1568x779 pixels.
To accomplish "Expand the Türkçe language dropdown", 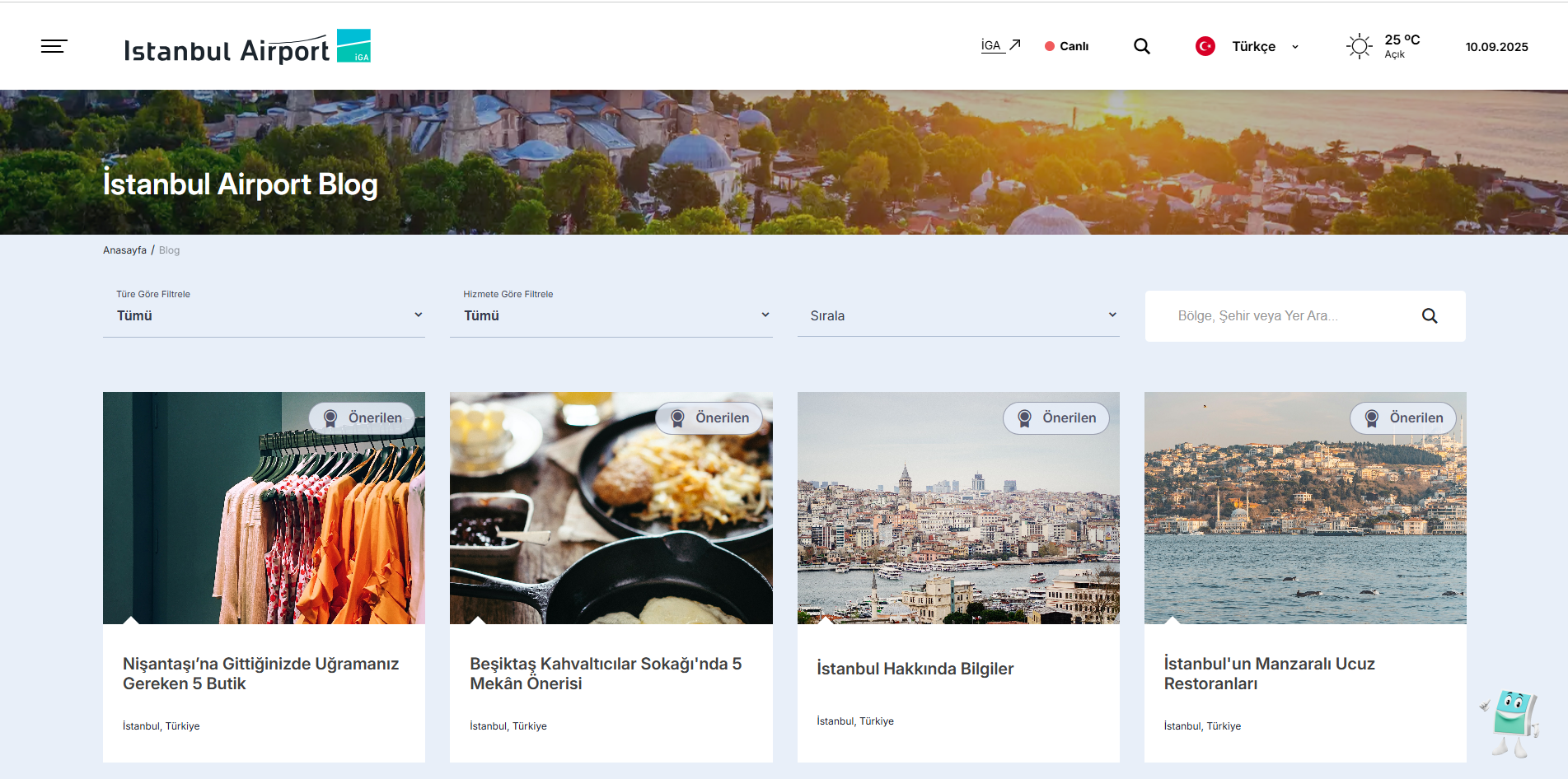I will 1264,46.
